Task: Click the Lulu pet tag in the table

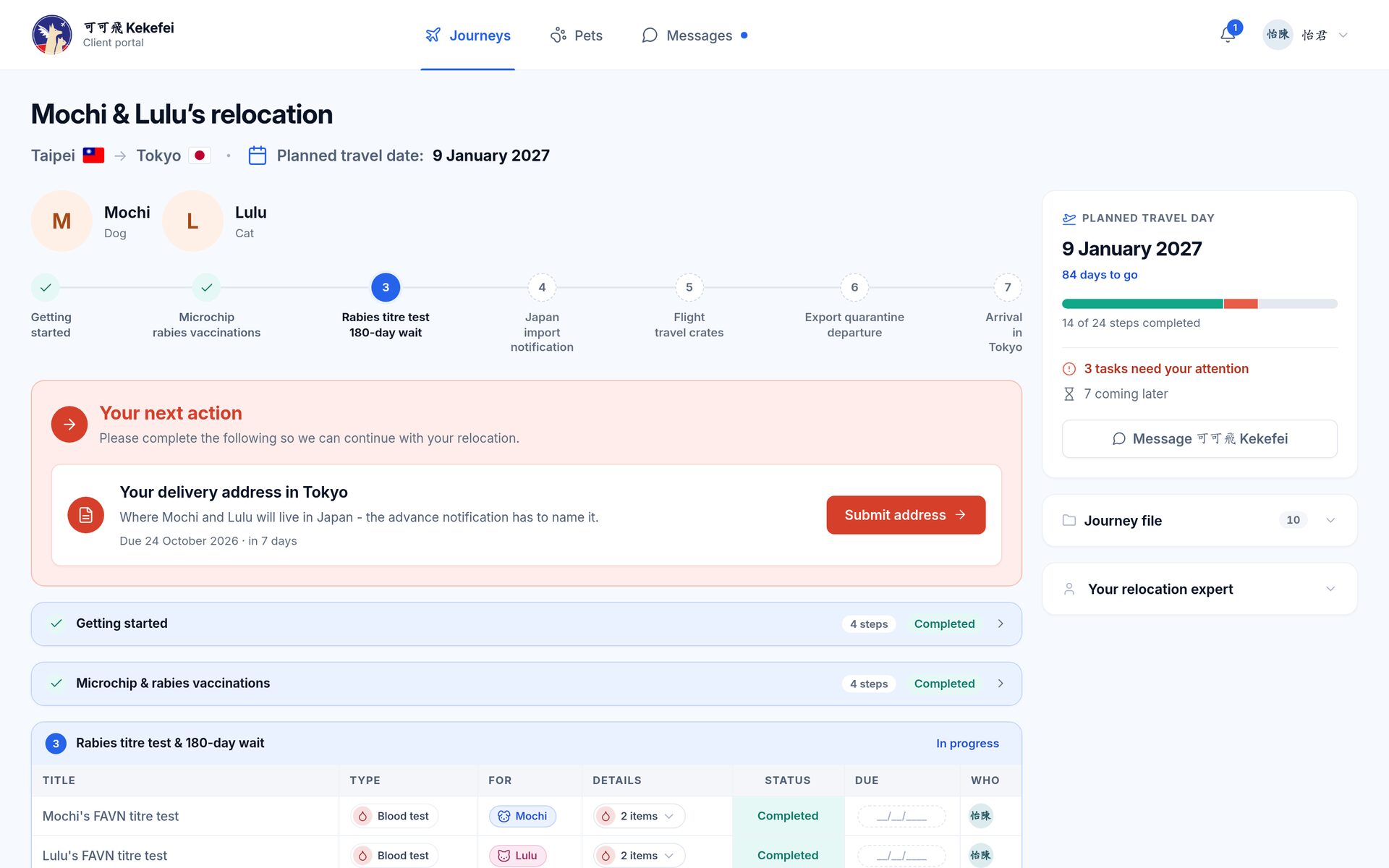Action: [518, 855]
